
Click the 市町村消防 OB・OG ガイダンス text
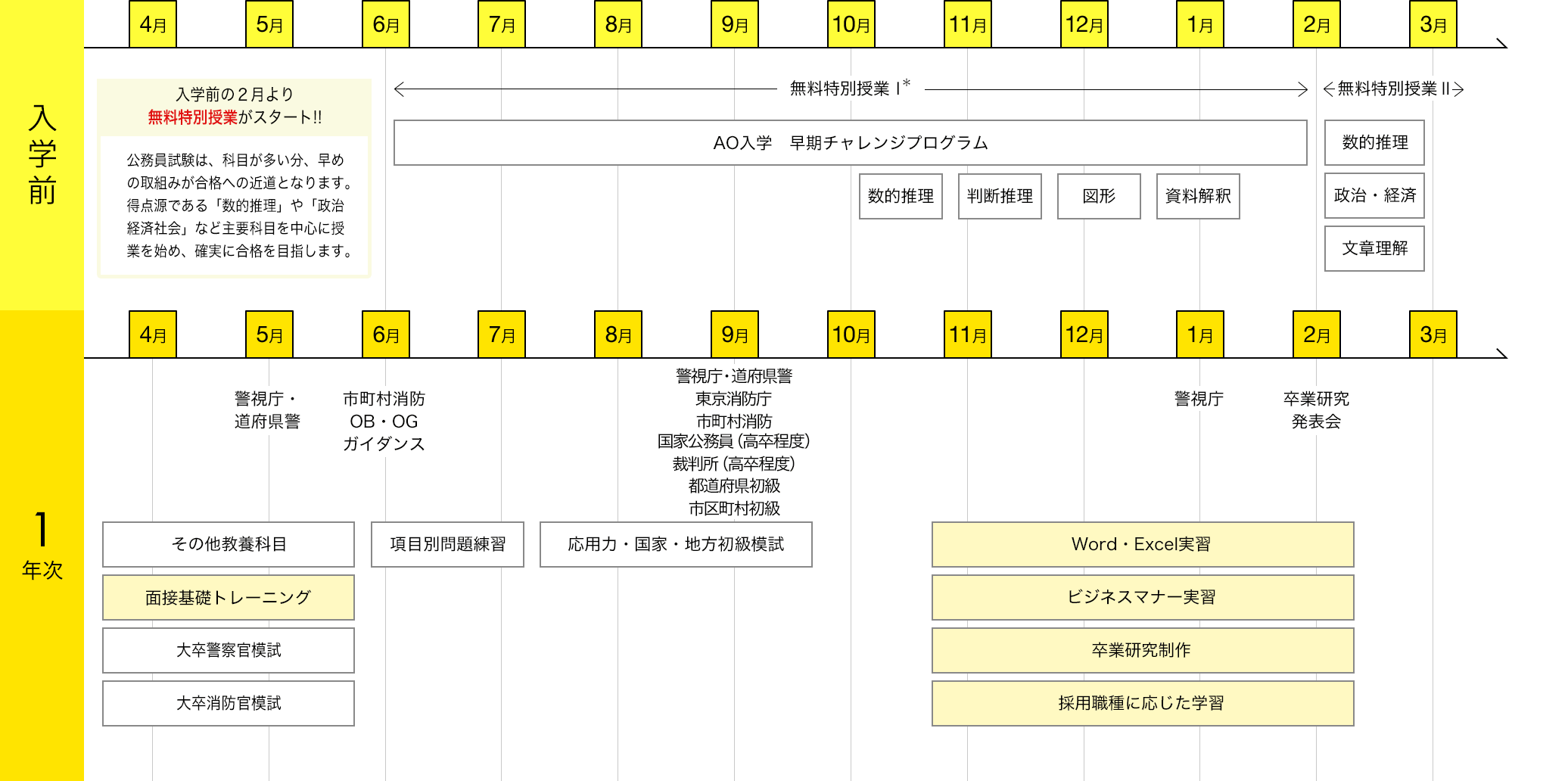click(x=384, y=421)
